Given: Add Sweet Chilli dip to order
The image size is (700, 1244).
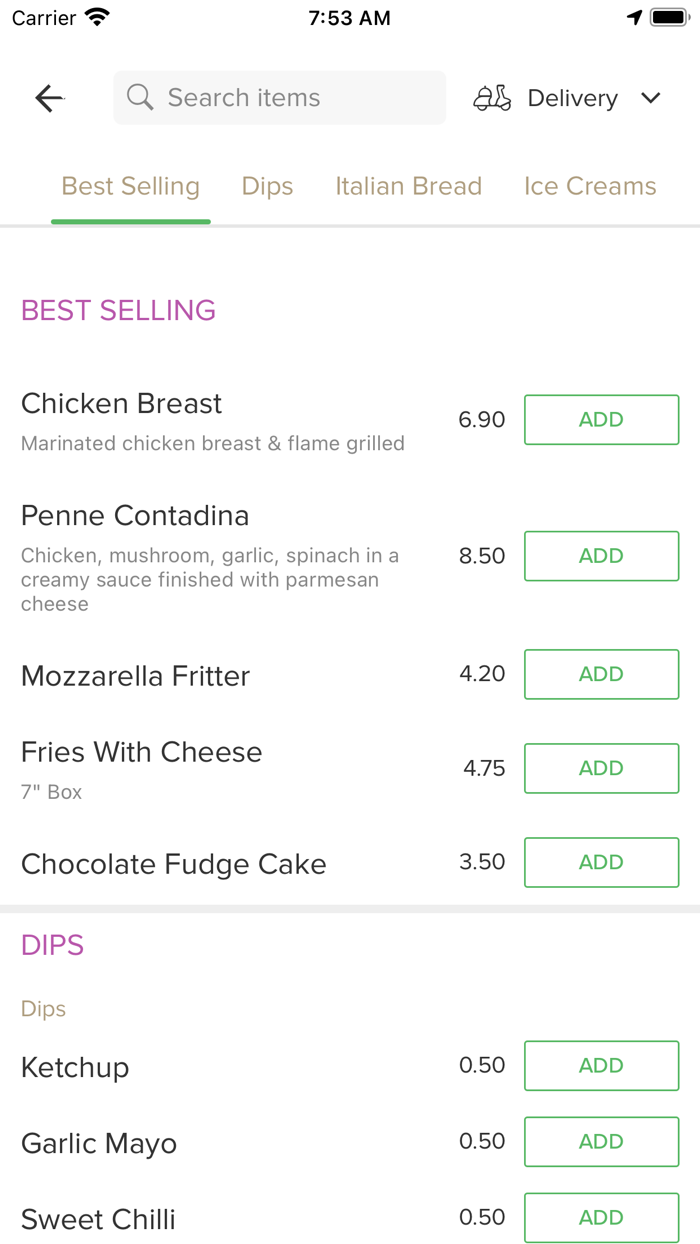Looking at the screenshot, I should click(601, 1218).
